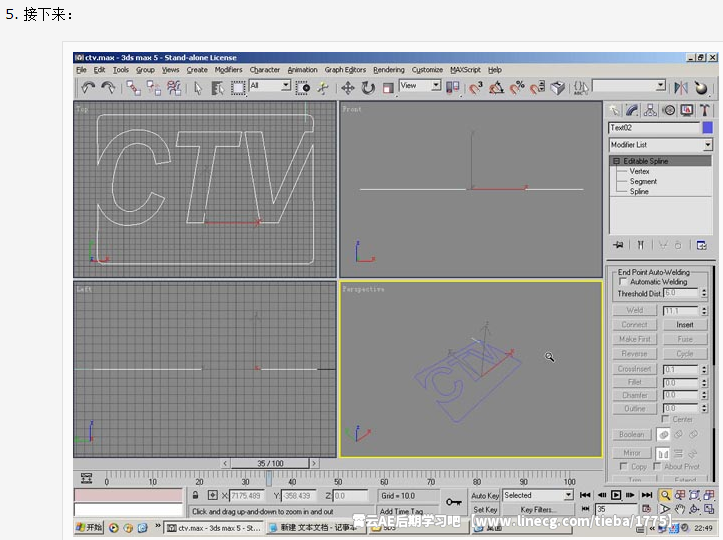The width and height of the screenshot is (723, 540).
Task: Click the Play Animation button
Action: (x=616, y=495)
